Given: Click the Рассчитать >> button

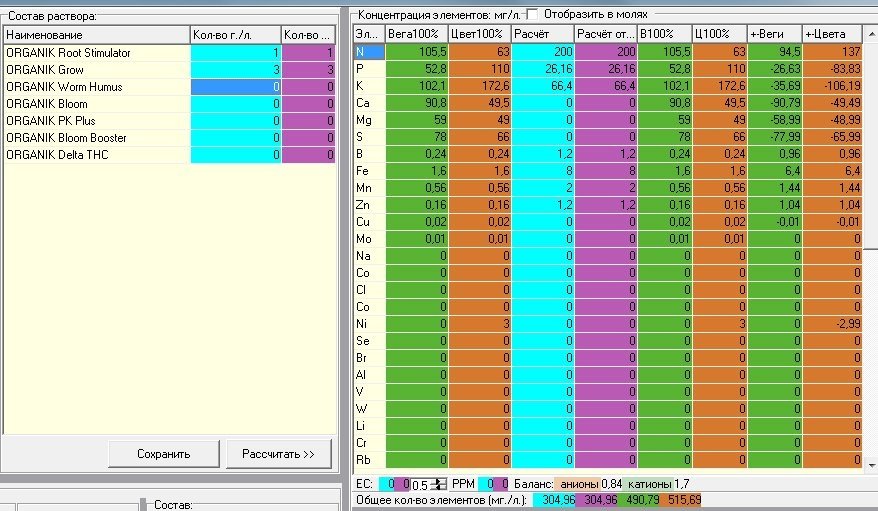Looking at the screenshot, I should tap(278, 454).
